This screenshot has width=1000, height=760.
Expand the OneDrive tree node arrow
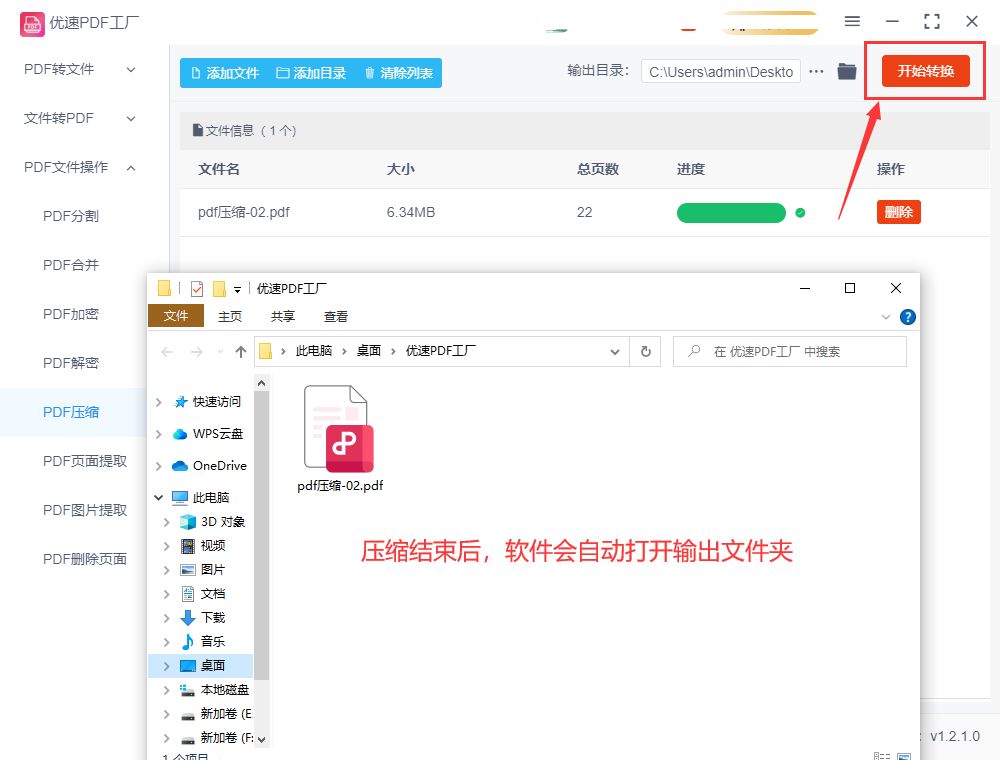[159, 466]
